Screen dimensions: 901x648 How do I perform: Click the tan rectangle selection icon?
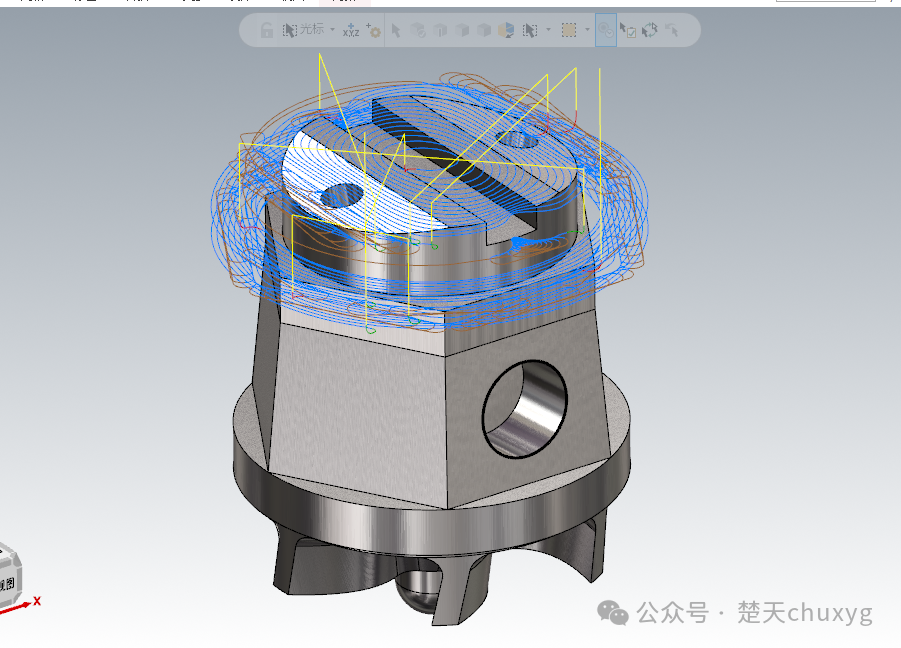tap(569, 30)
